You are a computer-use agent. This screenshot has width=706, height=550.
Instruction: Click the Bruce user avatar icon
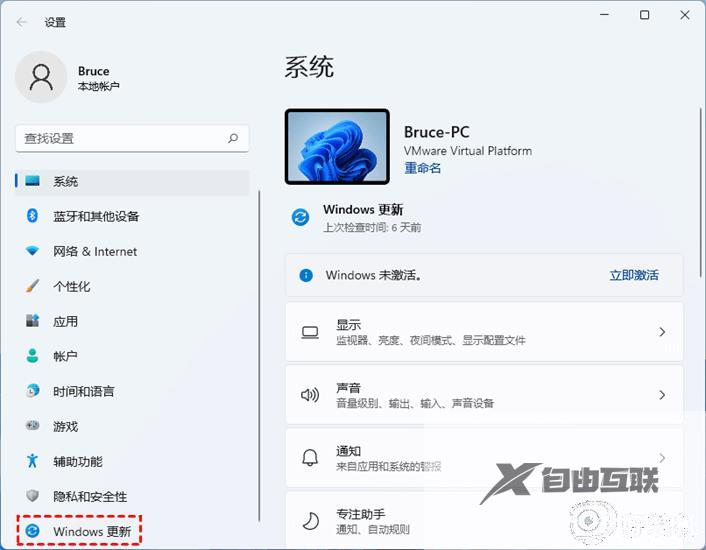coord(41,77)
